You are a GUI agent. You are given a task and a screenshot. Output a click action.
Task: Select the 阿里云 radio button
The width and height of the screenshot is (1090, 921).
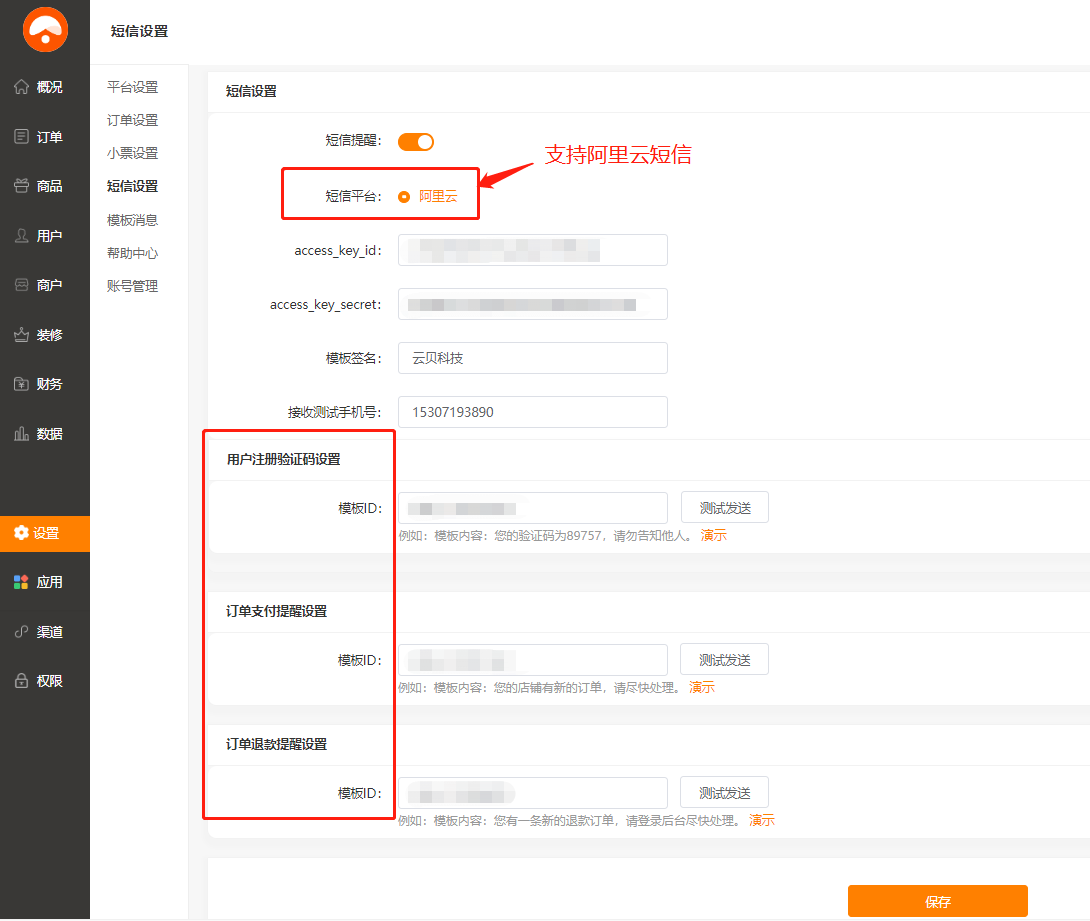pos(404,197)
